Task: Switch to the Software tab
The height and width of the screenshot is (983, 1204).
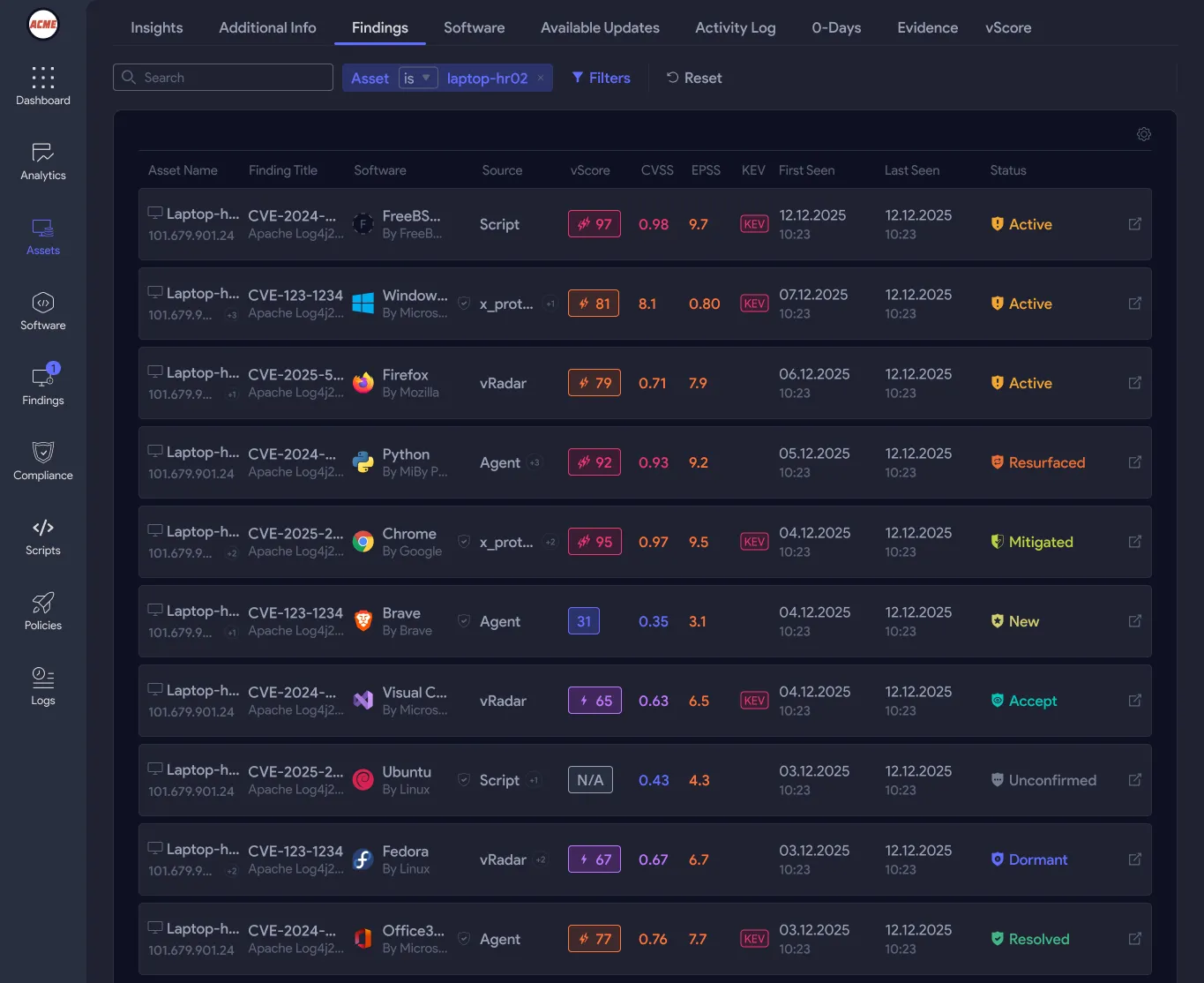Action: (x=475, y=27)
